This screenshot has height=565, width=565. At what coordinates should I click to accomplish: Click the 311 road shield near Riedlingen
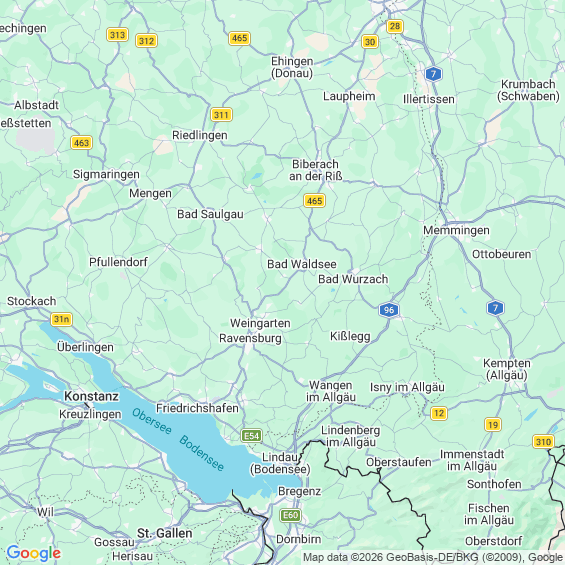(221, 115)
